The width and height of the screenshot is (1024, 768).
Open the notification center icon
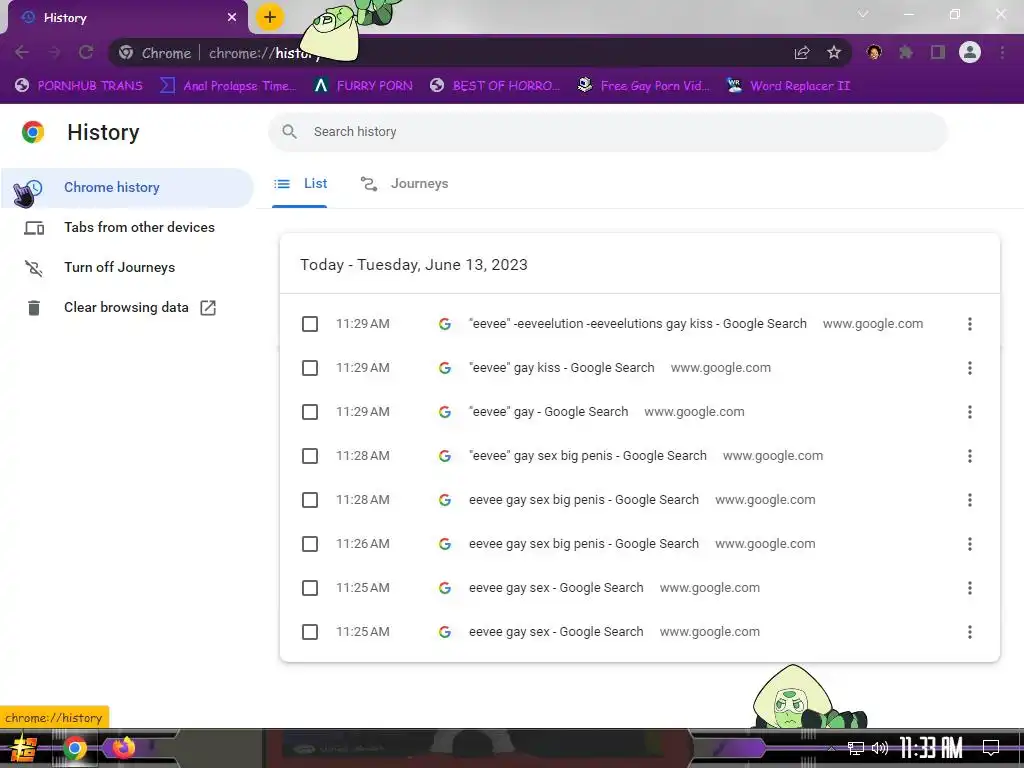[x=991, y=748]
